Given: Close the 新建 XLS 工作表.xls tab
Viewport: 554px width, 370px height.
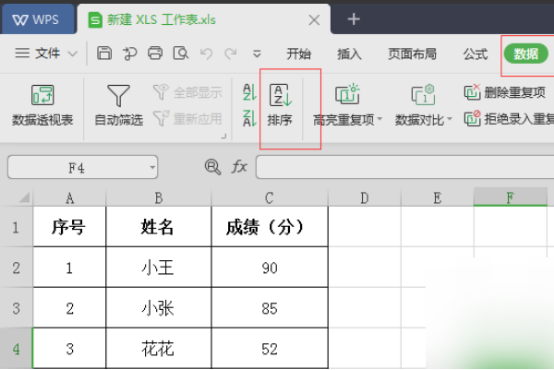Looking at the screenshot, I should [x=314, y=20].
